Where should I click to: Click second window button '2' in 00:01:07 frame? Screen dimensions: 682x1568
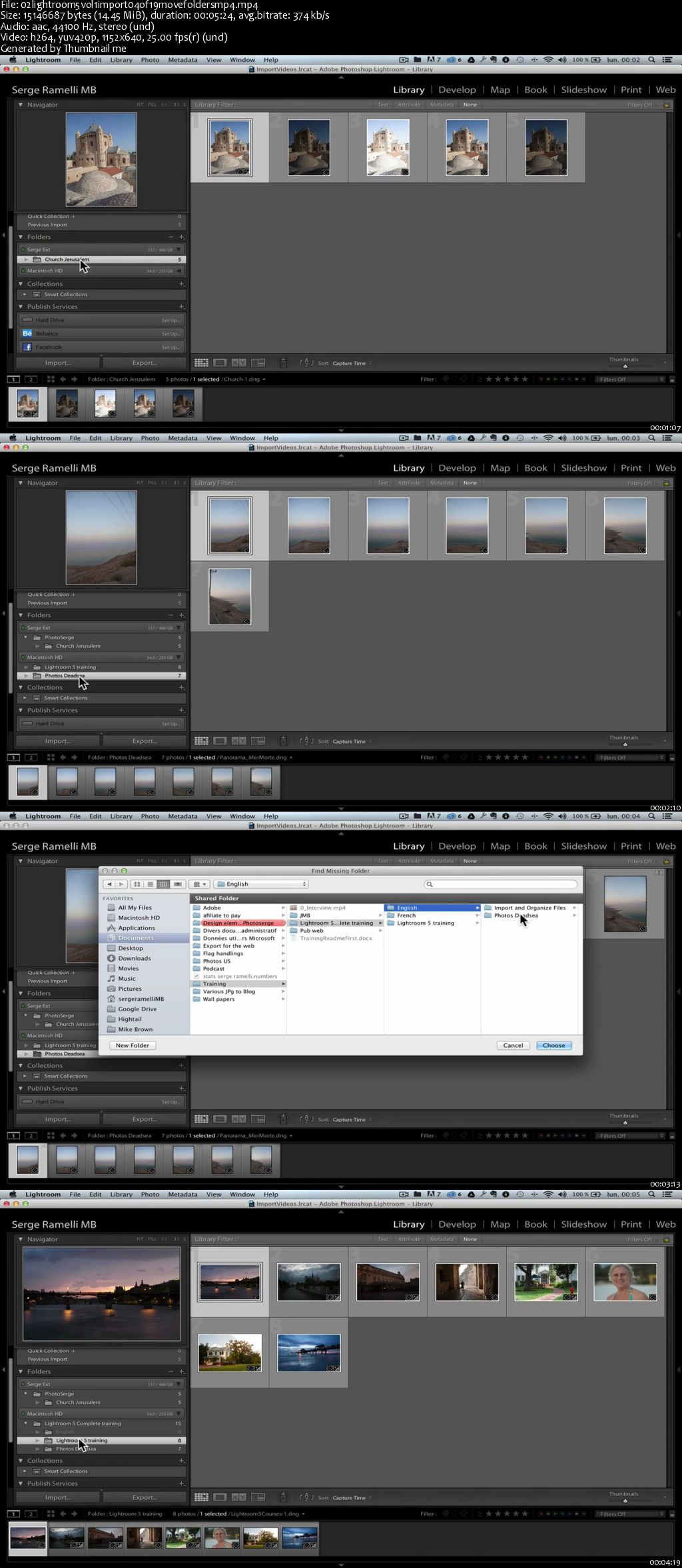pyautogui.click(x=31, y=379)
